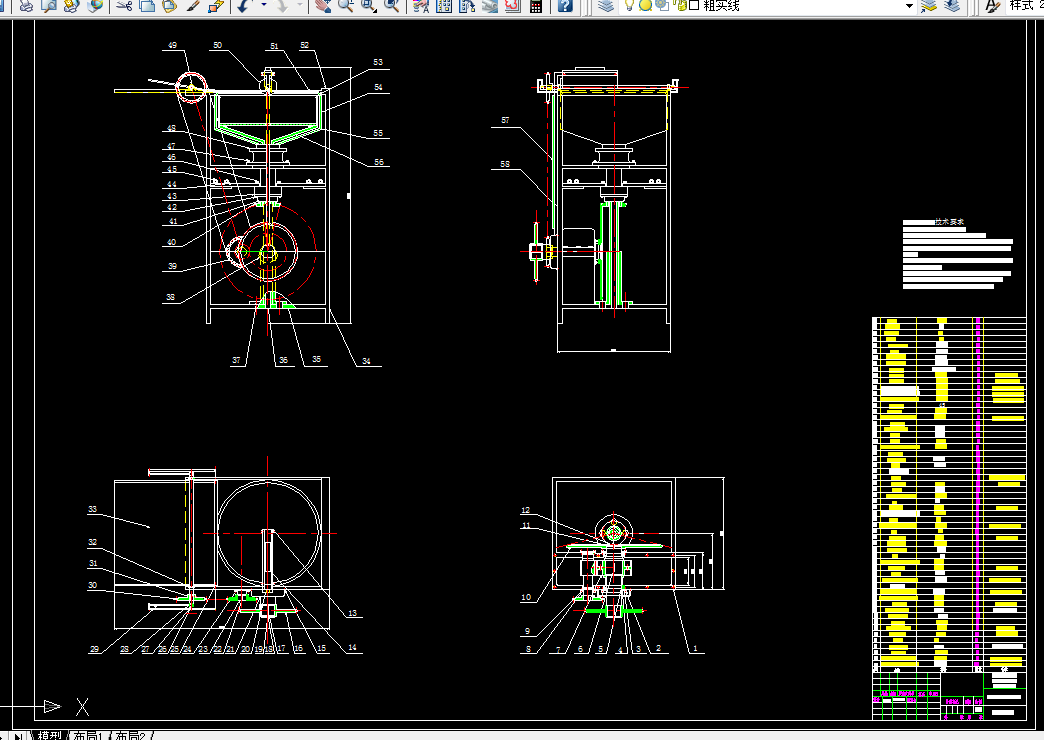Click the Copy icon
Viewport: 1044px width, 740px height.
tap(147, 6)
